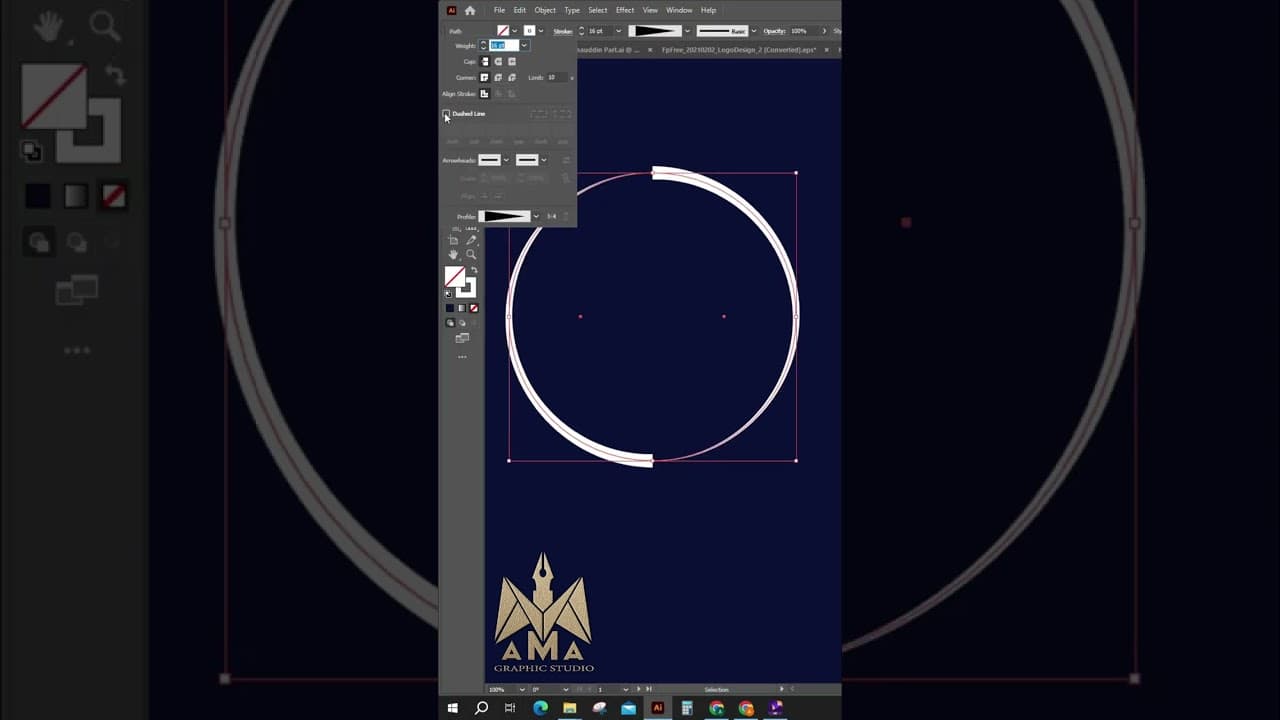
Task: Click the Illustrator Home icon
Action: click(470, 10)
